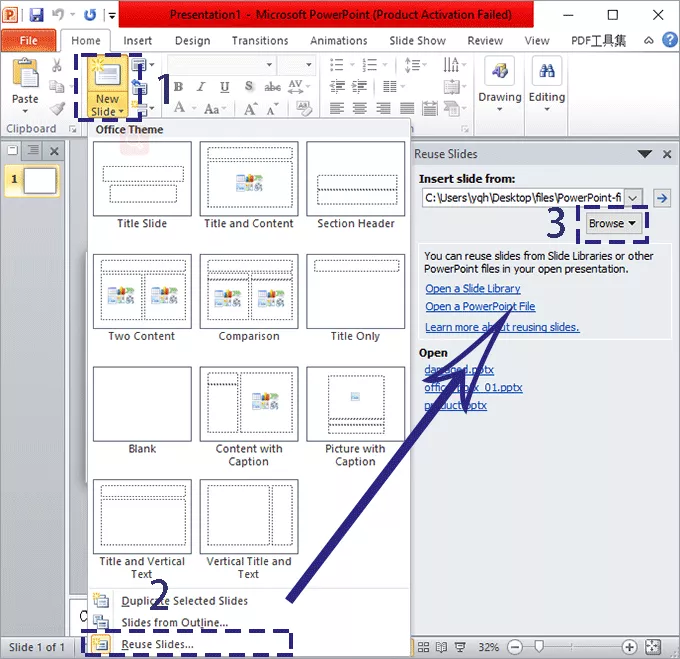This screenshot has width=680, height=659.
Task: Open office pptx_01.pptx recent file link
Action: pyautogui.click(x=473, y=387)
